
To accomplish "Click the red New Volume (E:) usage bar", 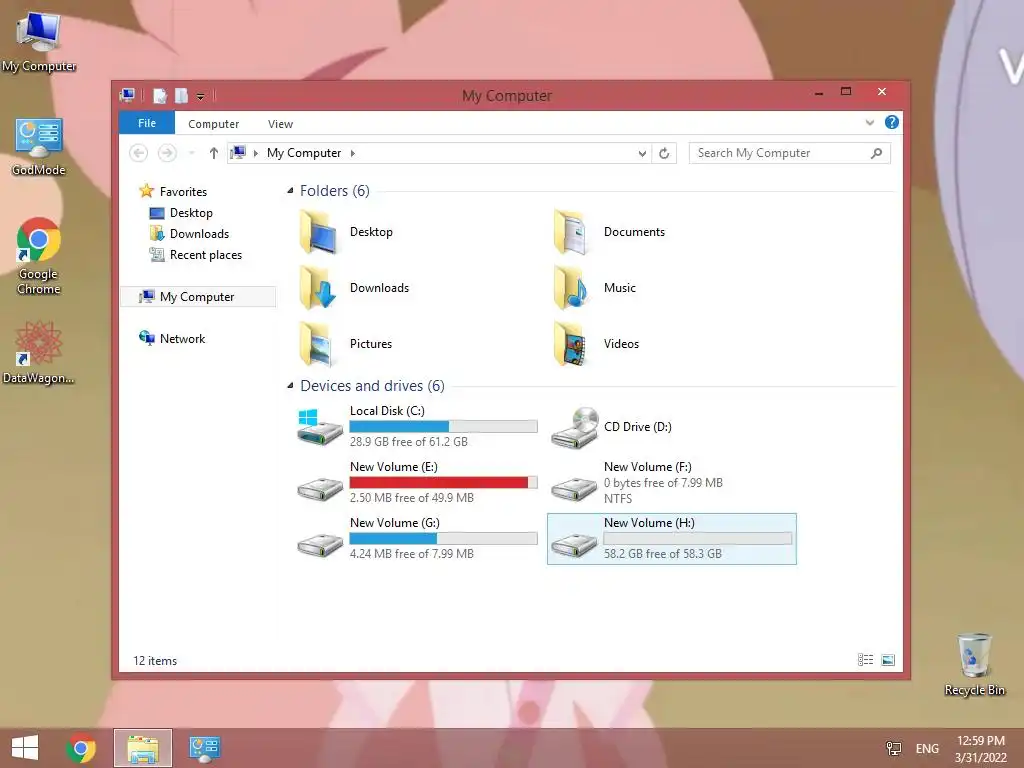I will (x=443, y=483).
